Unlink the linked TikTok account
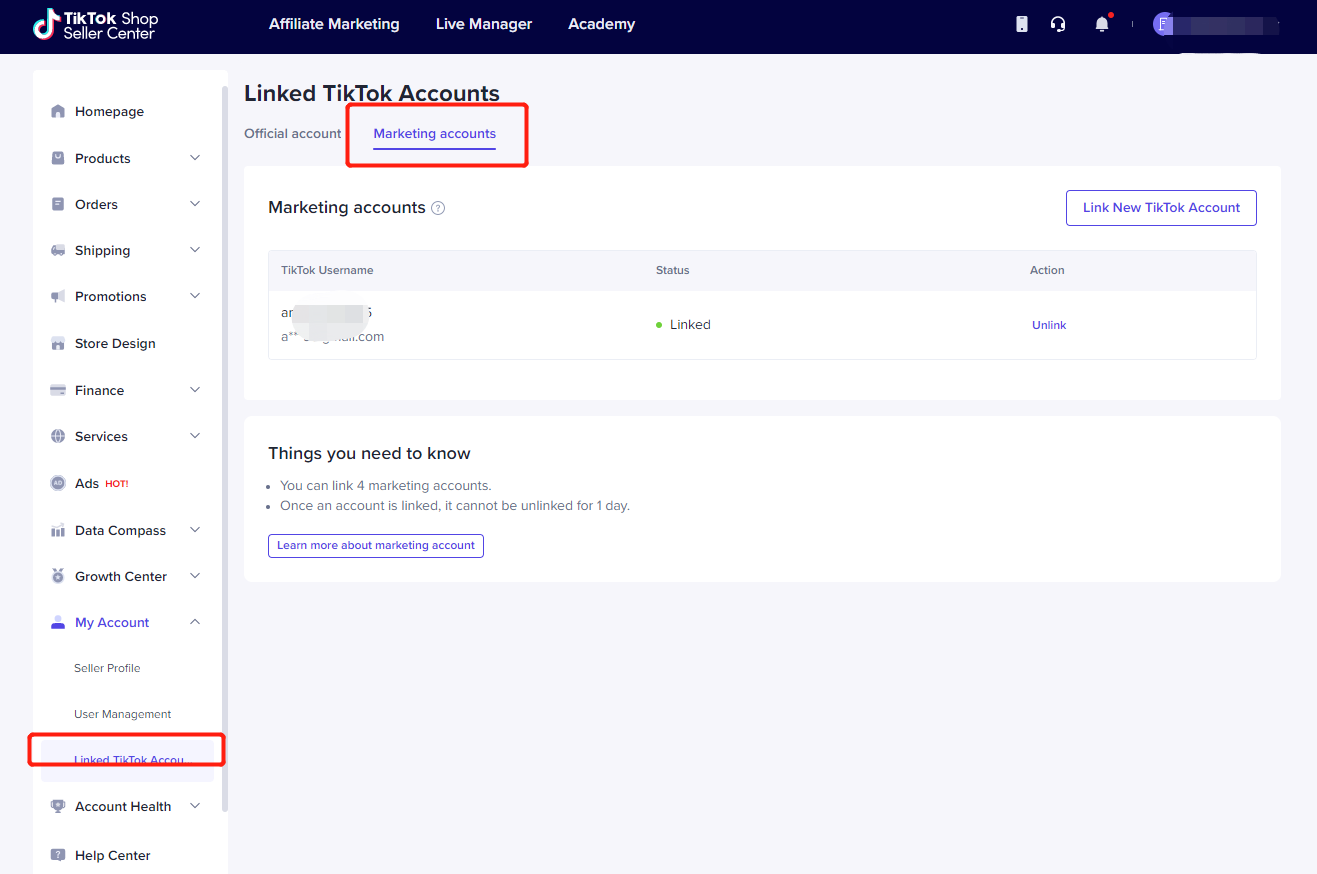The image size is (1317, 874). [1049, 325]
